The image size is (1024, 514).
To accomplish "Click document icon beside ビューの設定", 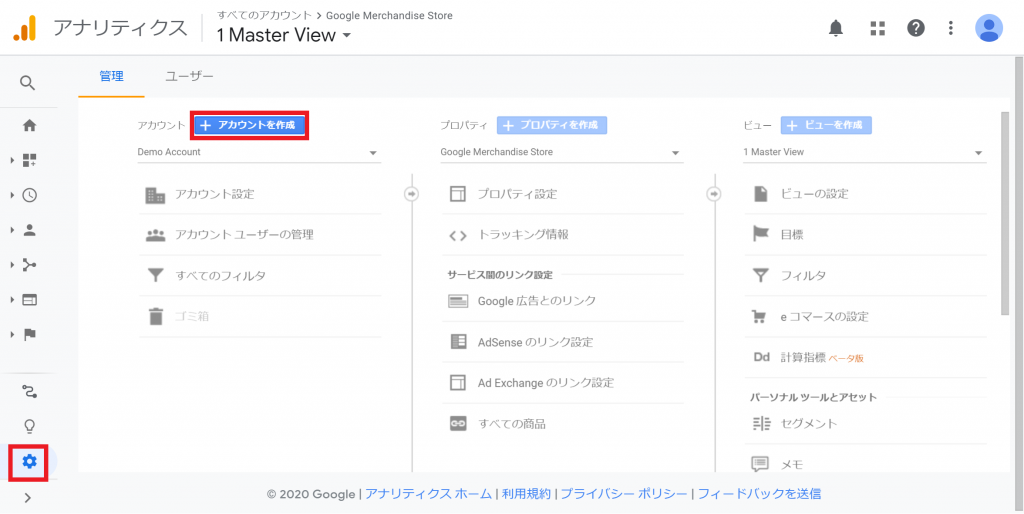I will tap(761, 194).
